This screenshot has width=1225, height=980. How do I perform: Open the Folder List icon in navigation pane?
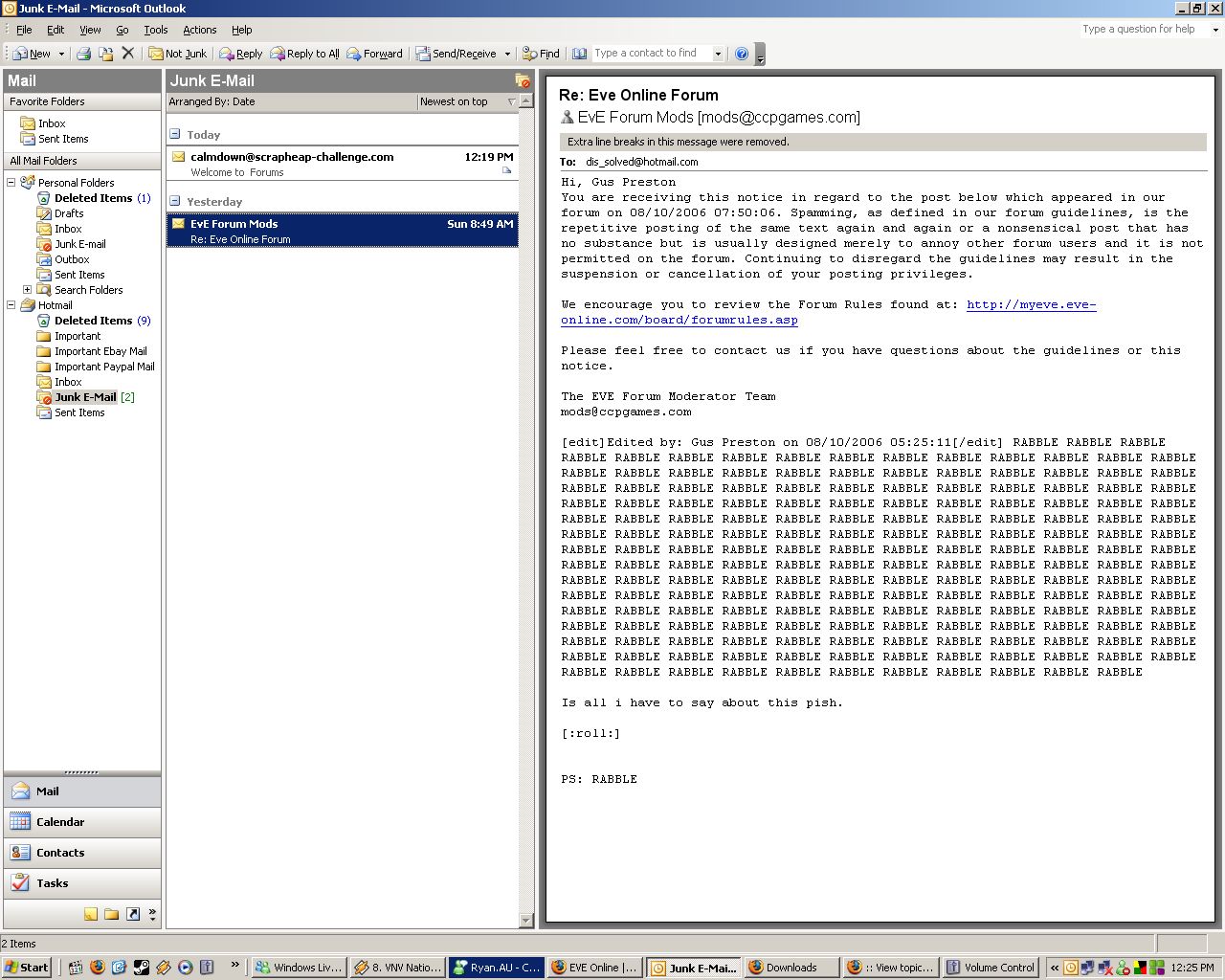pyautogui.click(x=111, y=914)
